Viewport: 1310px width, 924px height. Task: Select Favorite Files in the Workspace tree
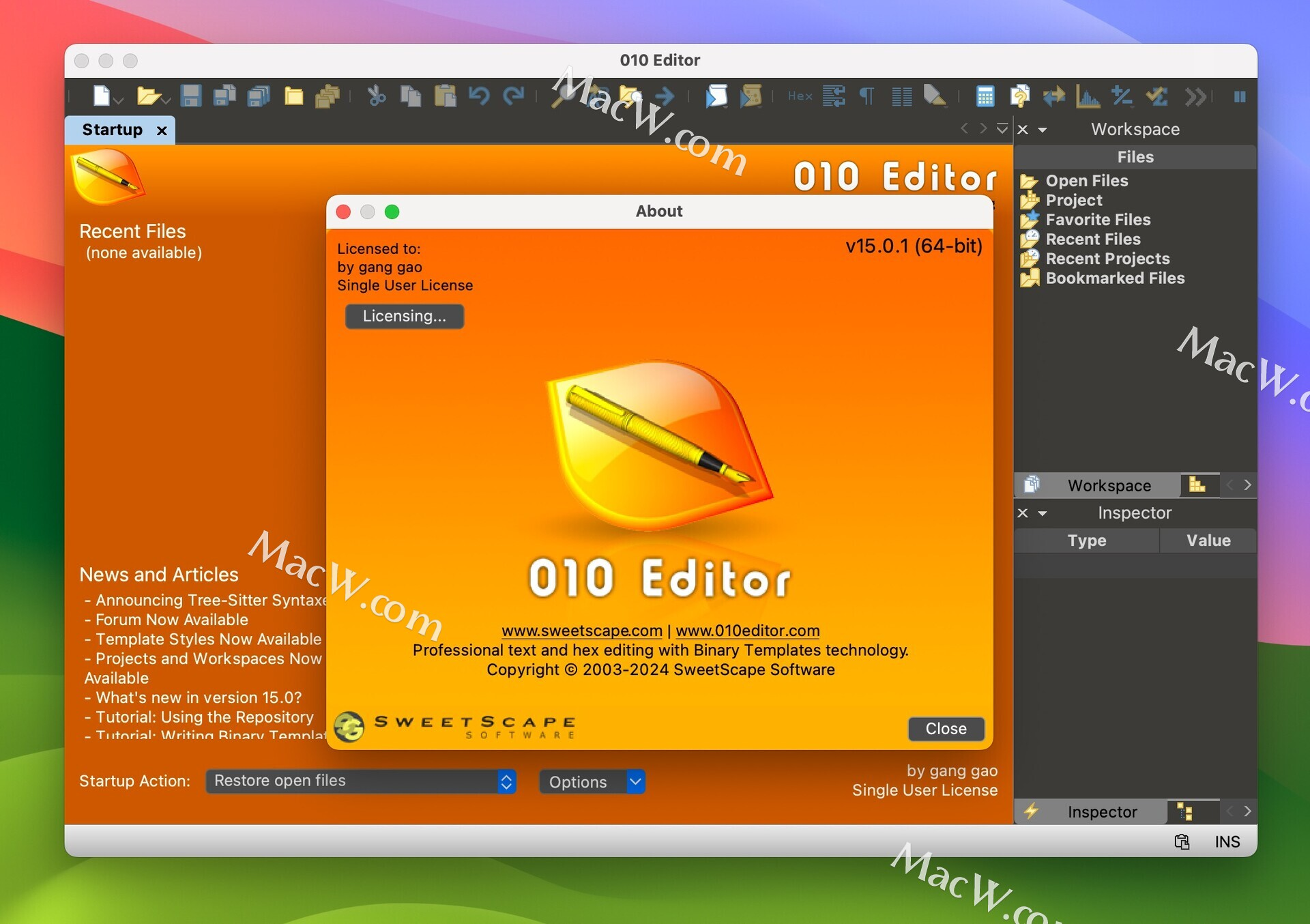point(1098,220)
